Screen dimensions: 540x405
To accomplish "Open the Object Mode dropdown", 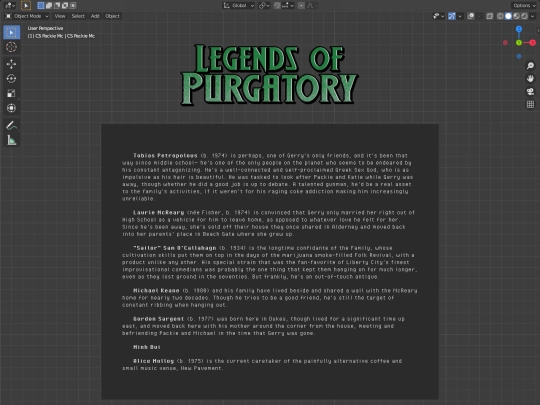I will tap(27, 16).
